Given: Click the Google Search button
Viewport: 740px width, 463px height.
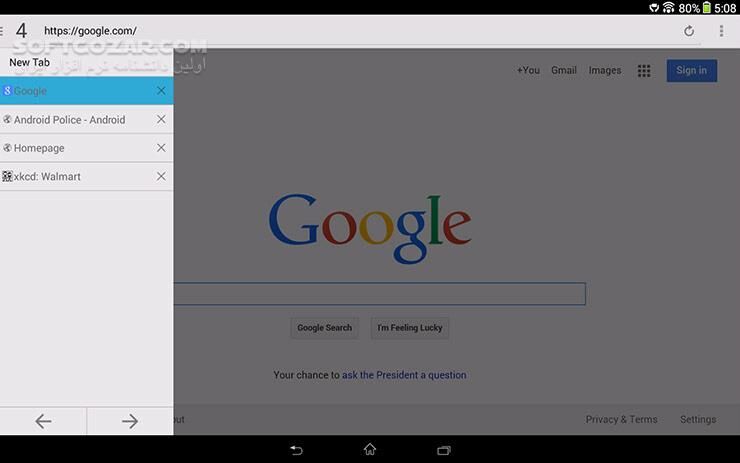Looking at the screenshot, I should tap(324, 328).
